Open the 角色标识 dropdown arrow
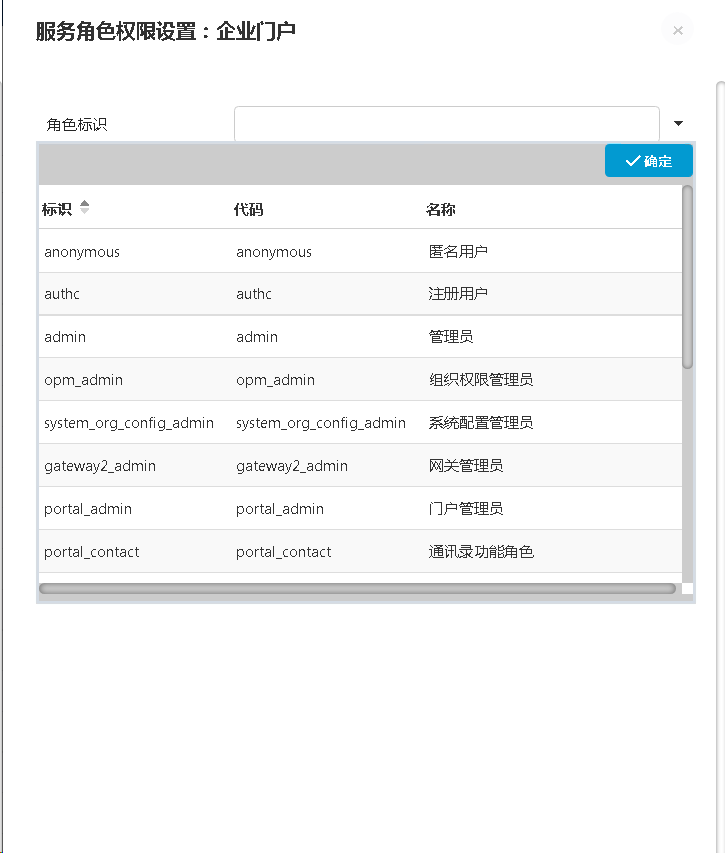This screenshot has height=853, width=725. (678, 123)
